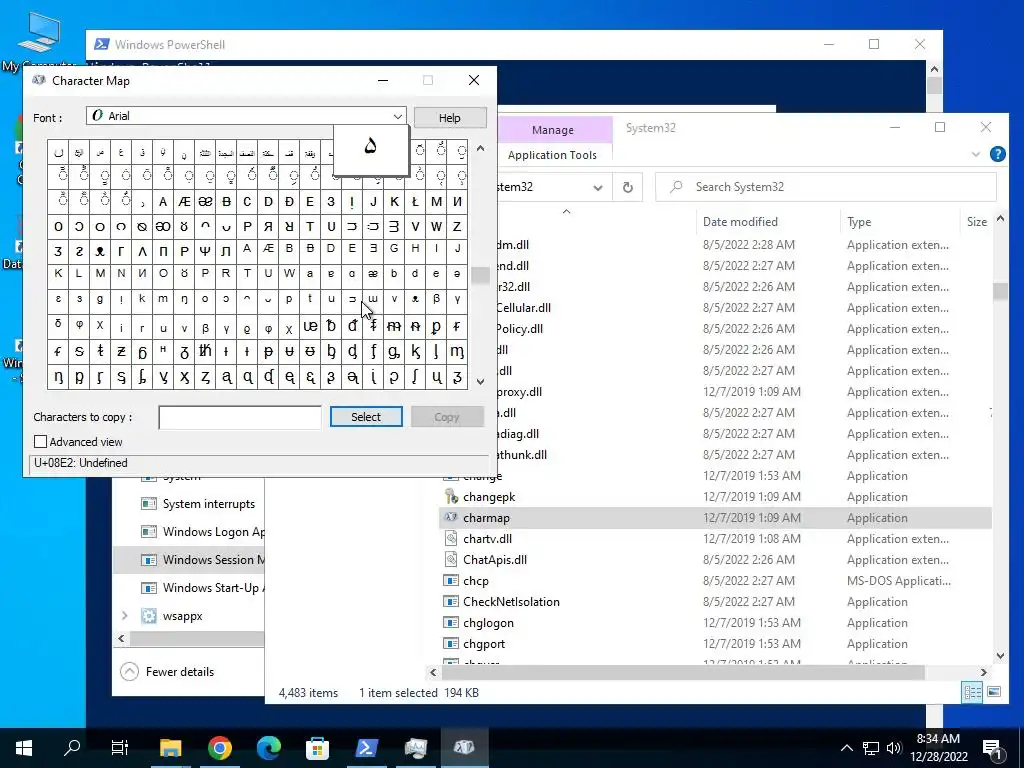Show hidden system tray icons

[x=846, y=748]
